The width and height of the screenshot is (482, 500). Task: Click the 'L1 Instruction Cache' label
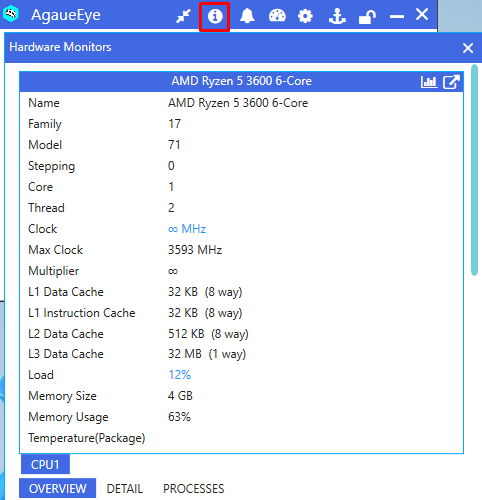click(x=82, y=313)
